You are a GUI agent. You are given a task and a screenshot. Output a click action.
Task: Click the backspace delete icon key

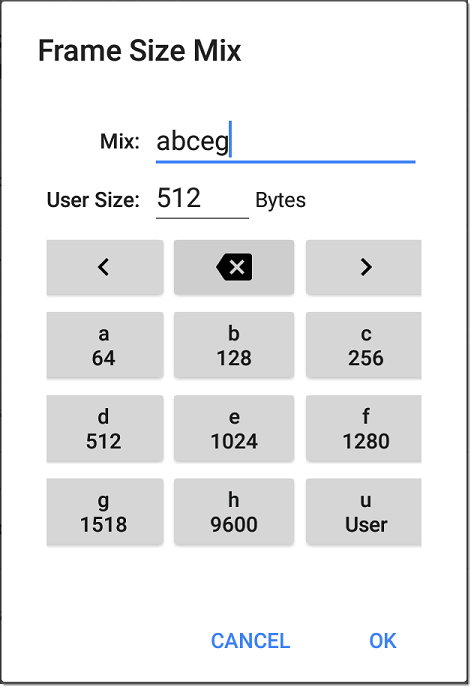[234, 267]
